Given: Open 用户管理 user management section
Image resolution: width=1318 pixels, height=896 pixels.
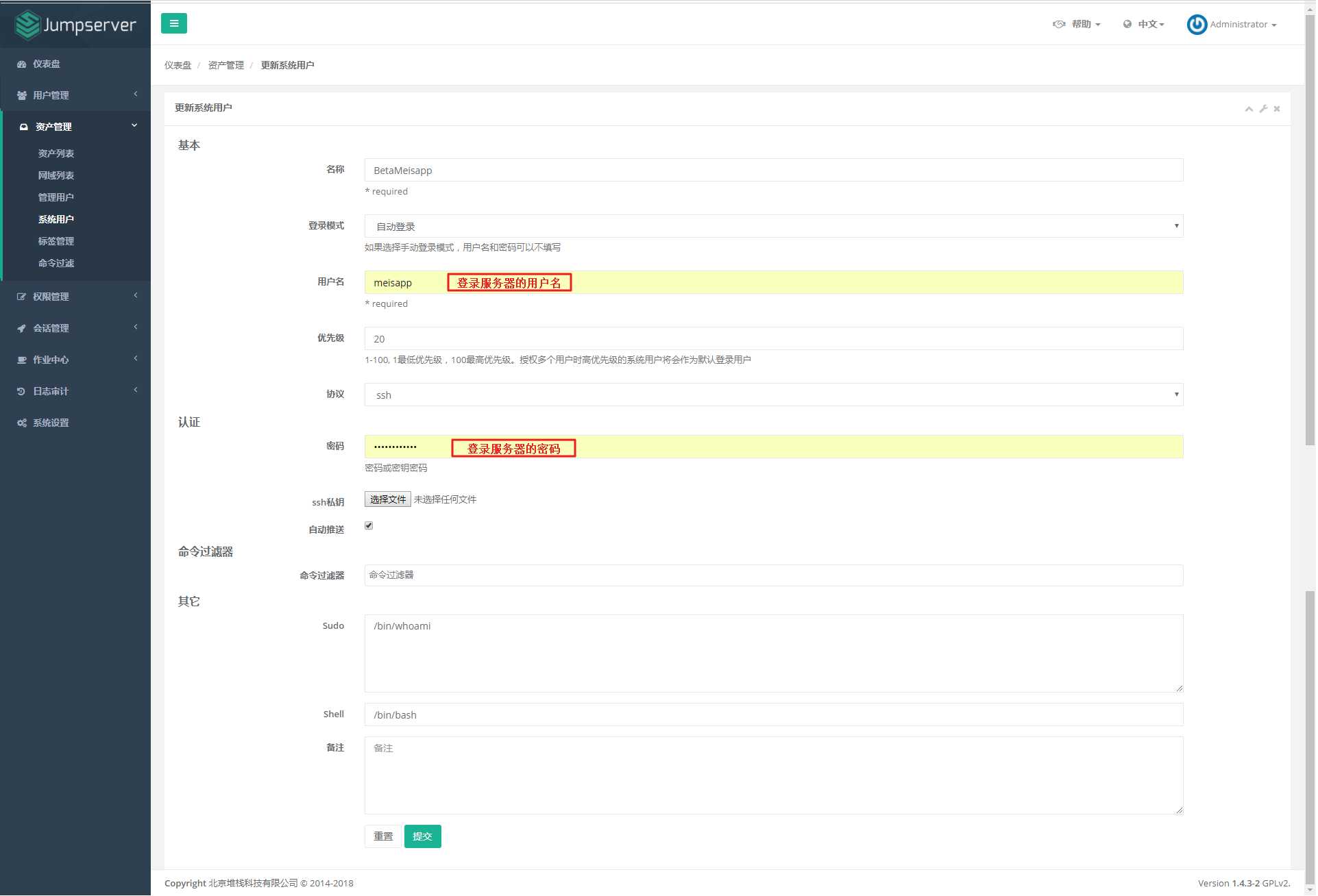Looking at the screenshot, I should click(x=75, y=94).
